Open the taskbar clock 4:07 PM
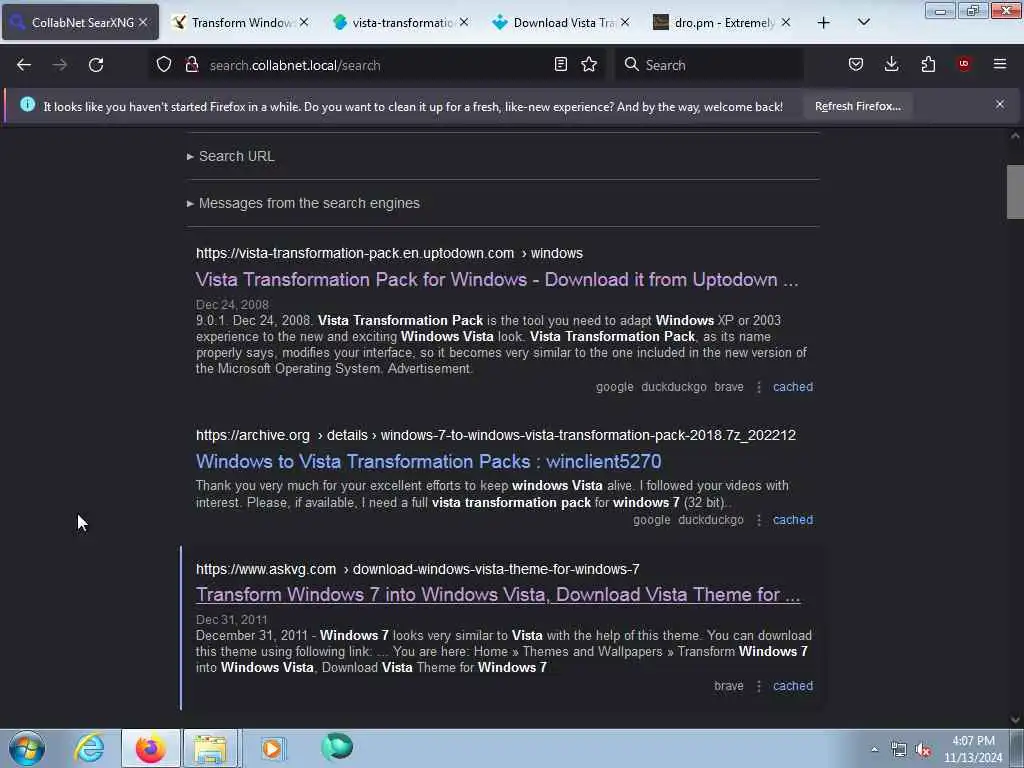 pos(973,749)
